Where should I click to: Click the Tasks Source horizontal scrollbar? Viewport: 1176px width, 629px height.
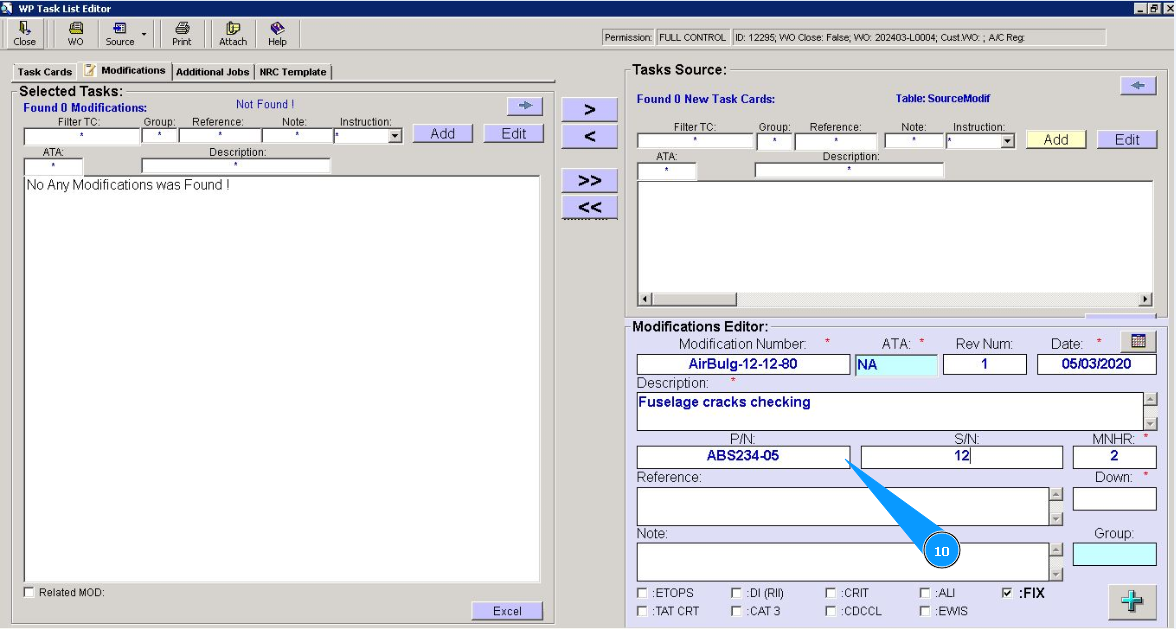point(895,299)
